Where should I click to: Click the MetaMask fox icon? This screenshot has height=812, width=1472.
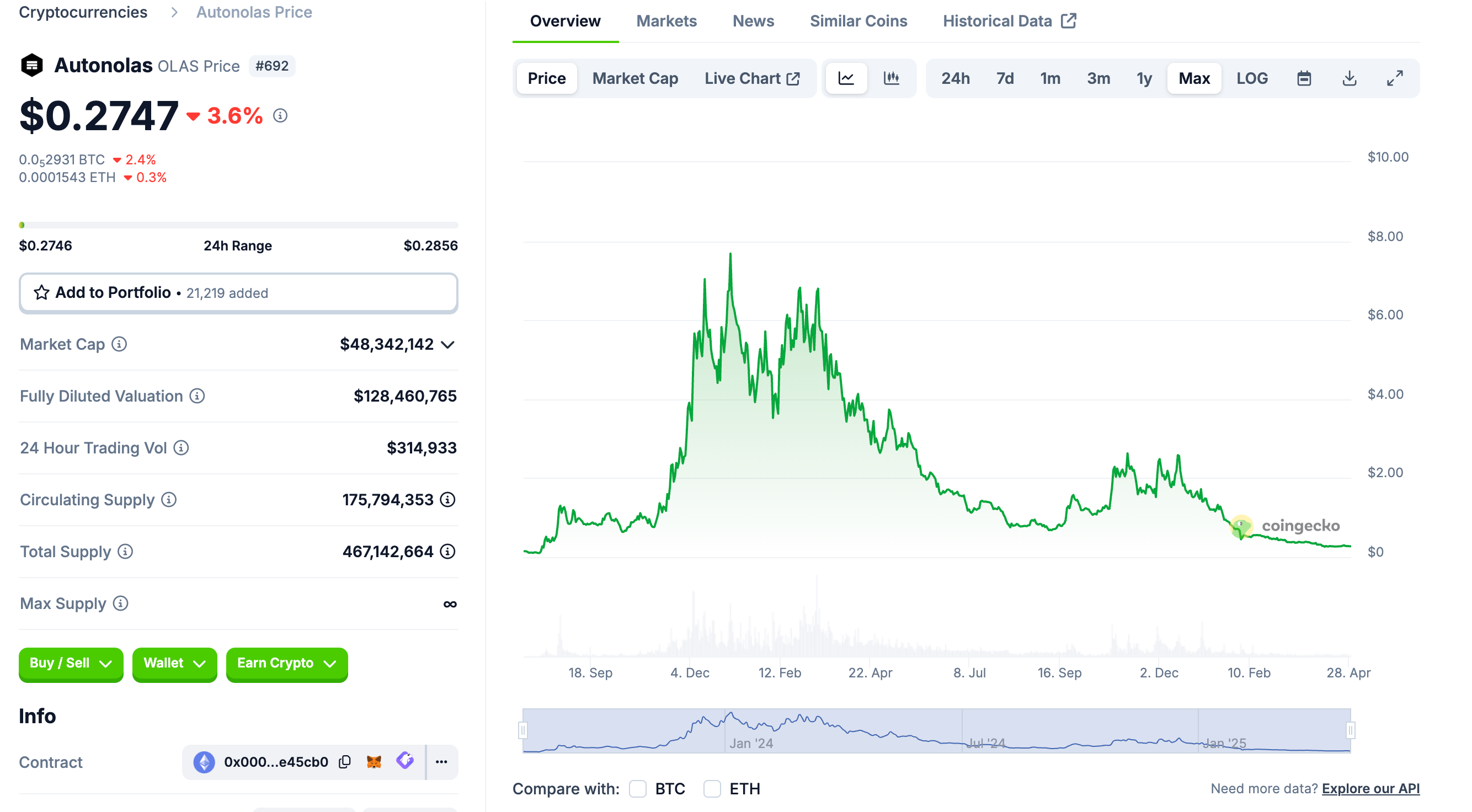click(x=374, y=762)
